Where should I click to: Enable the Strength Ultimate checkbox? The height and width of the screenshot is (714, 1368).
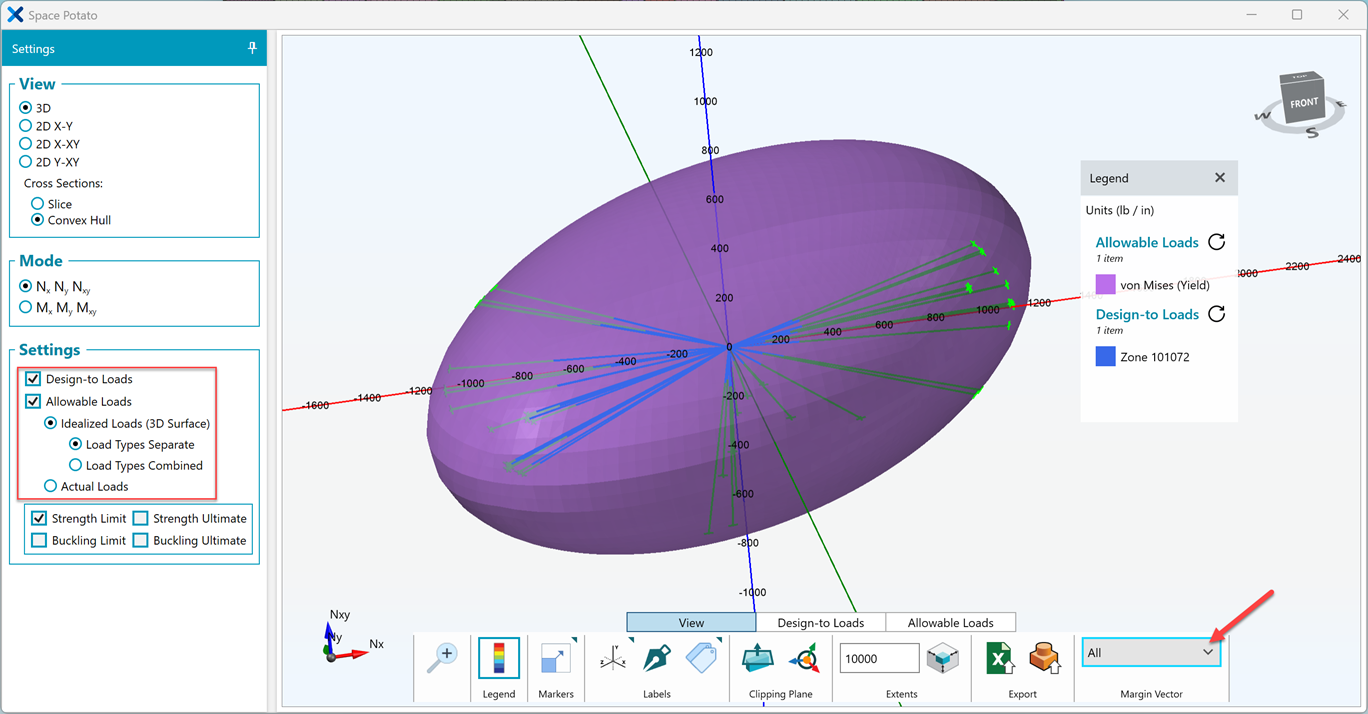[x=141, y=518]
